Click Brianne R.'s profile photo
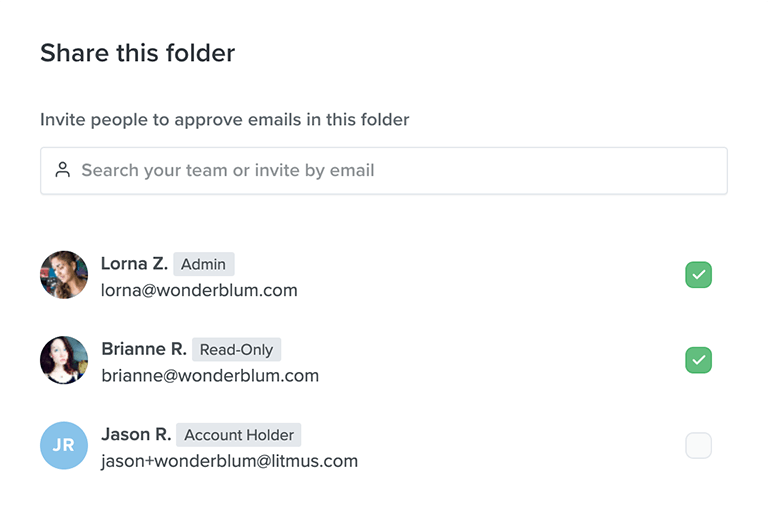The width and height of the screenshot is (768, 510). point(64,360)
